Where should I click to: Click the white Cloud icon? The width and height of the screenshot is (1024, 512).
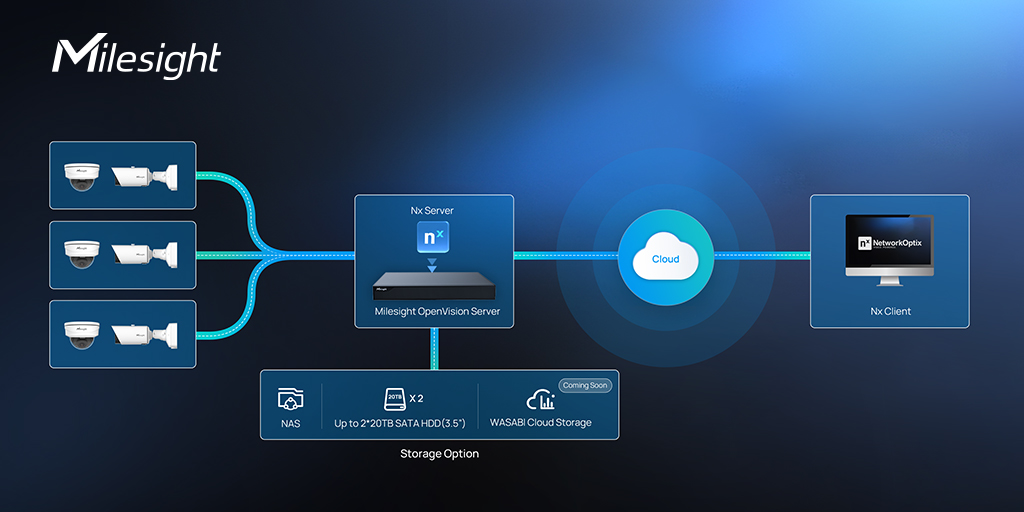click(665, 257)
